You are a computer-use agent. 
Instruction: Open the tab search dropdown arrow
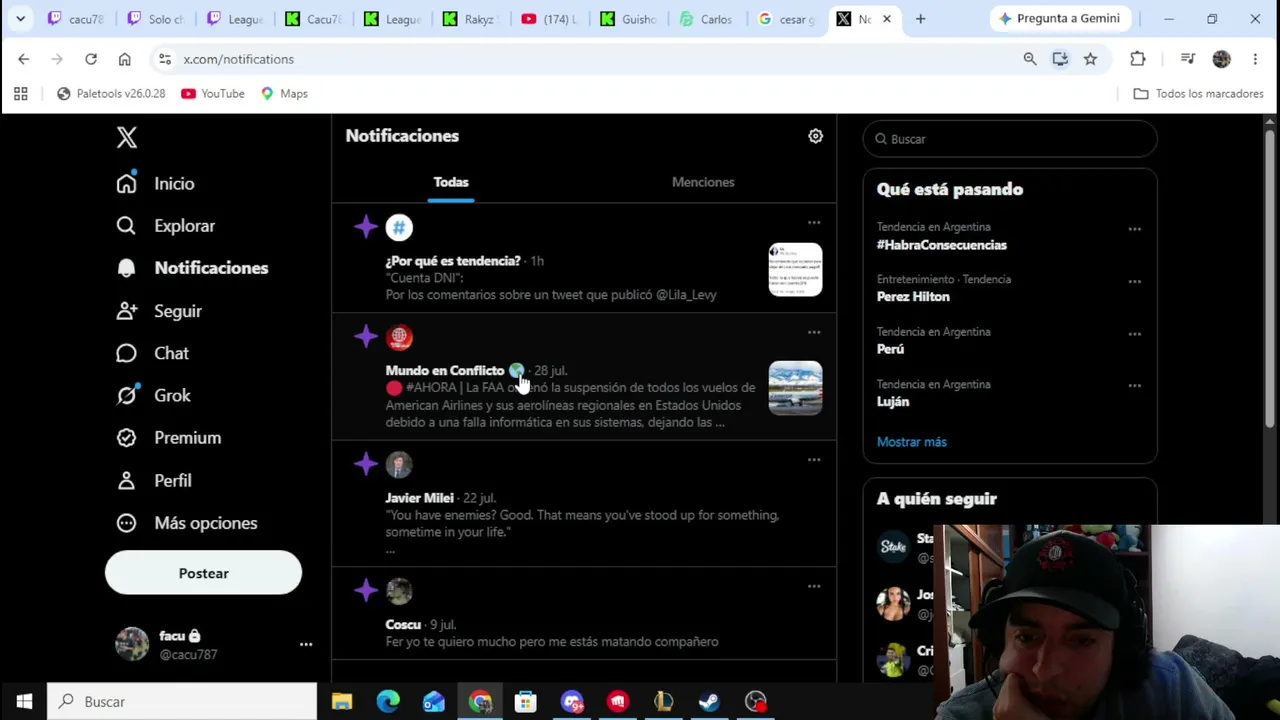pyautogui.click(x=20, y=19)
